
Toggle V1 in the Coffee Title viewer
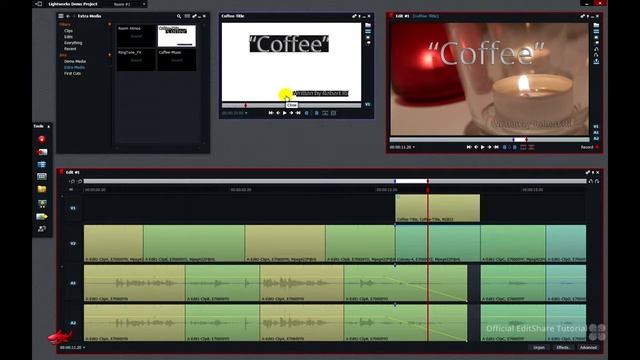pyautogui.click(x=367, y=105)
